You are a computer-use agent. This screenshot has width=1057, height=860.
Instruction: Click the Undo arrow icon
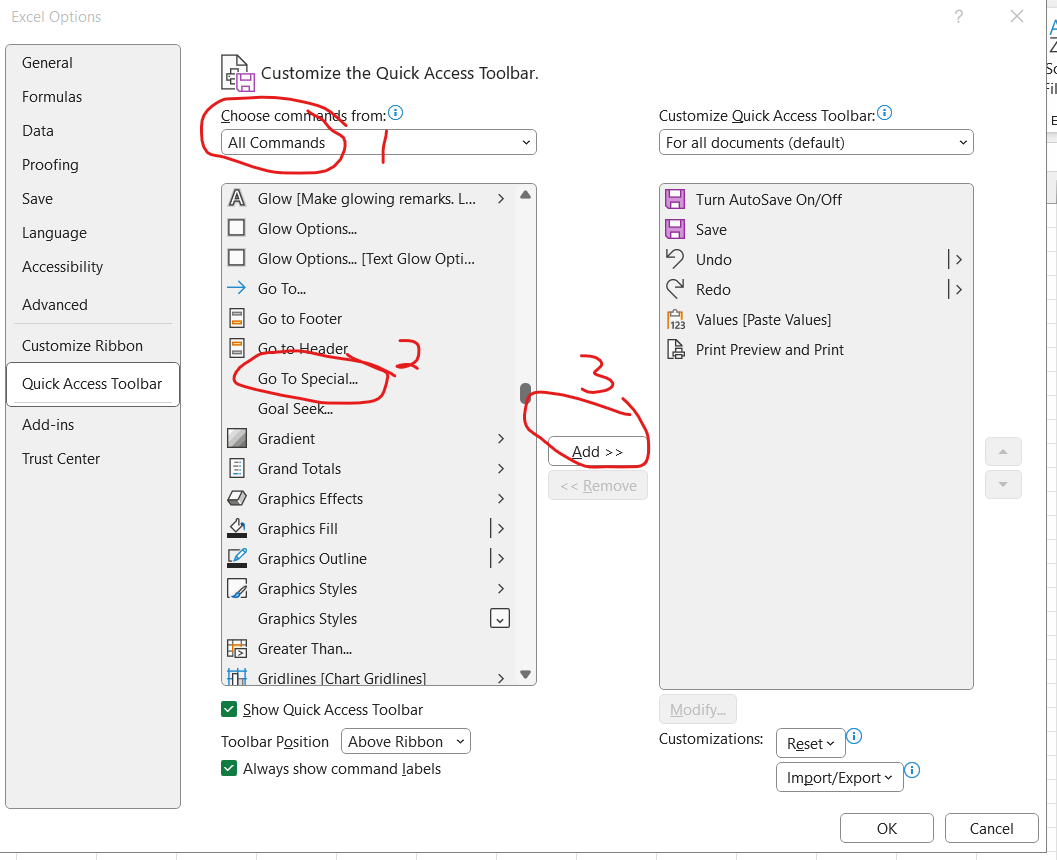pyautogui.click(x=675, y=259)
